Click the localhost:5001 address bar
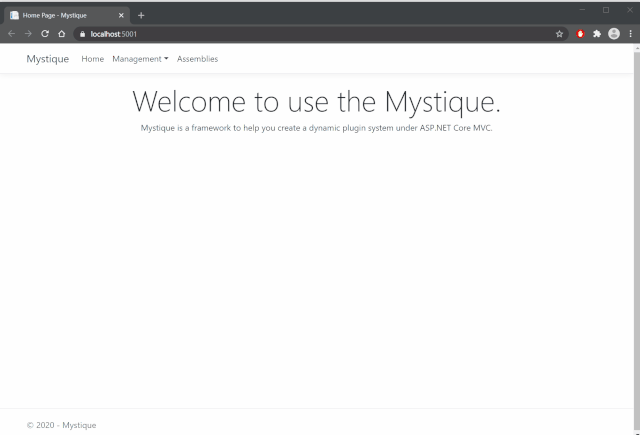This screenshot has height=435, width=640. click(320, 34)
